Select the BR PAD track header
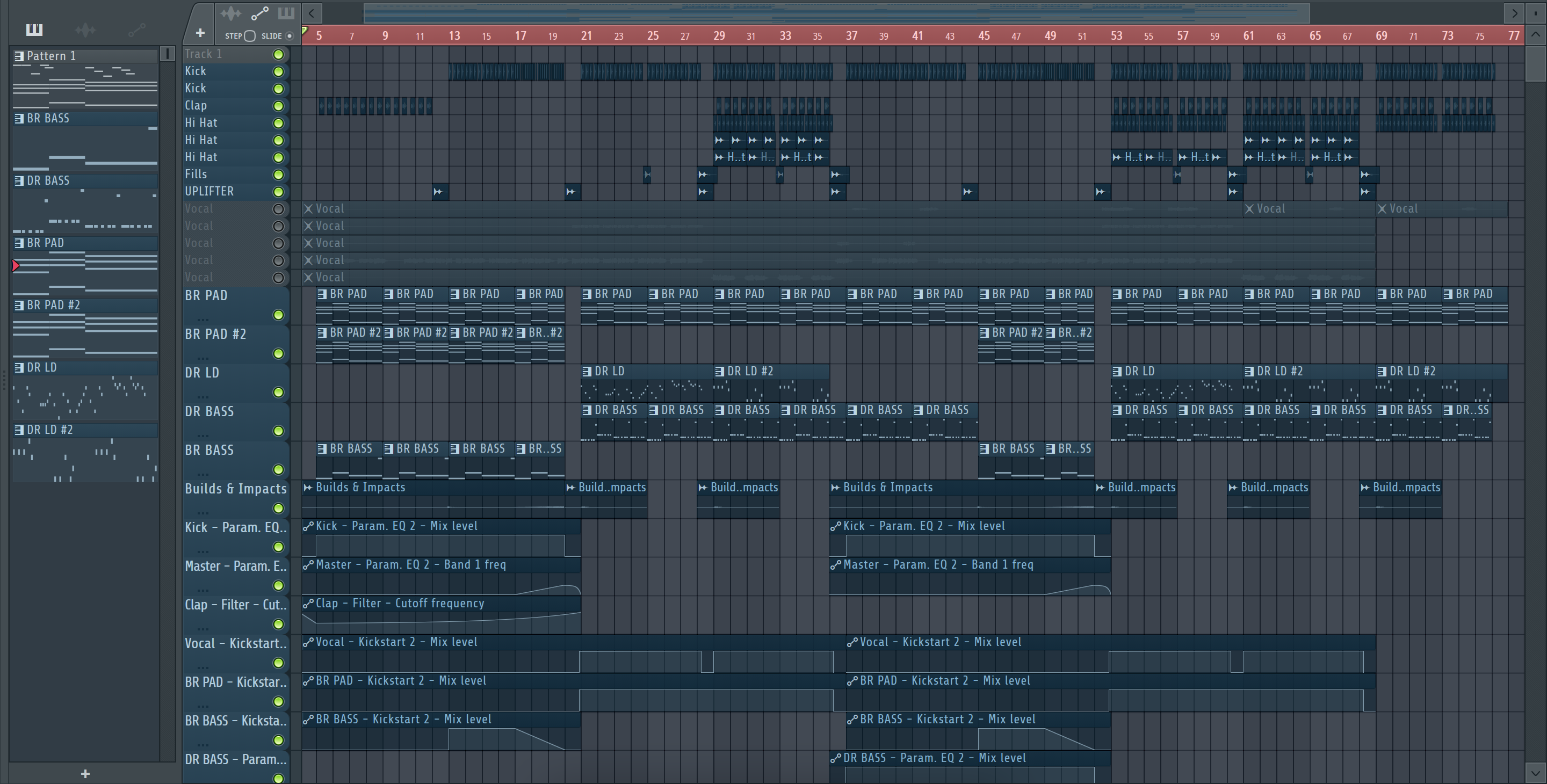The image size is (1547, 784). pyautogui.click(x=236, y=306)
